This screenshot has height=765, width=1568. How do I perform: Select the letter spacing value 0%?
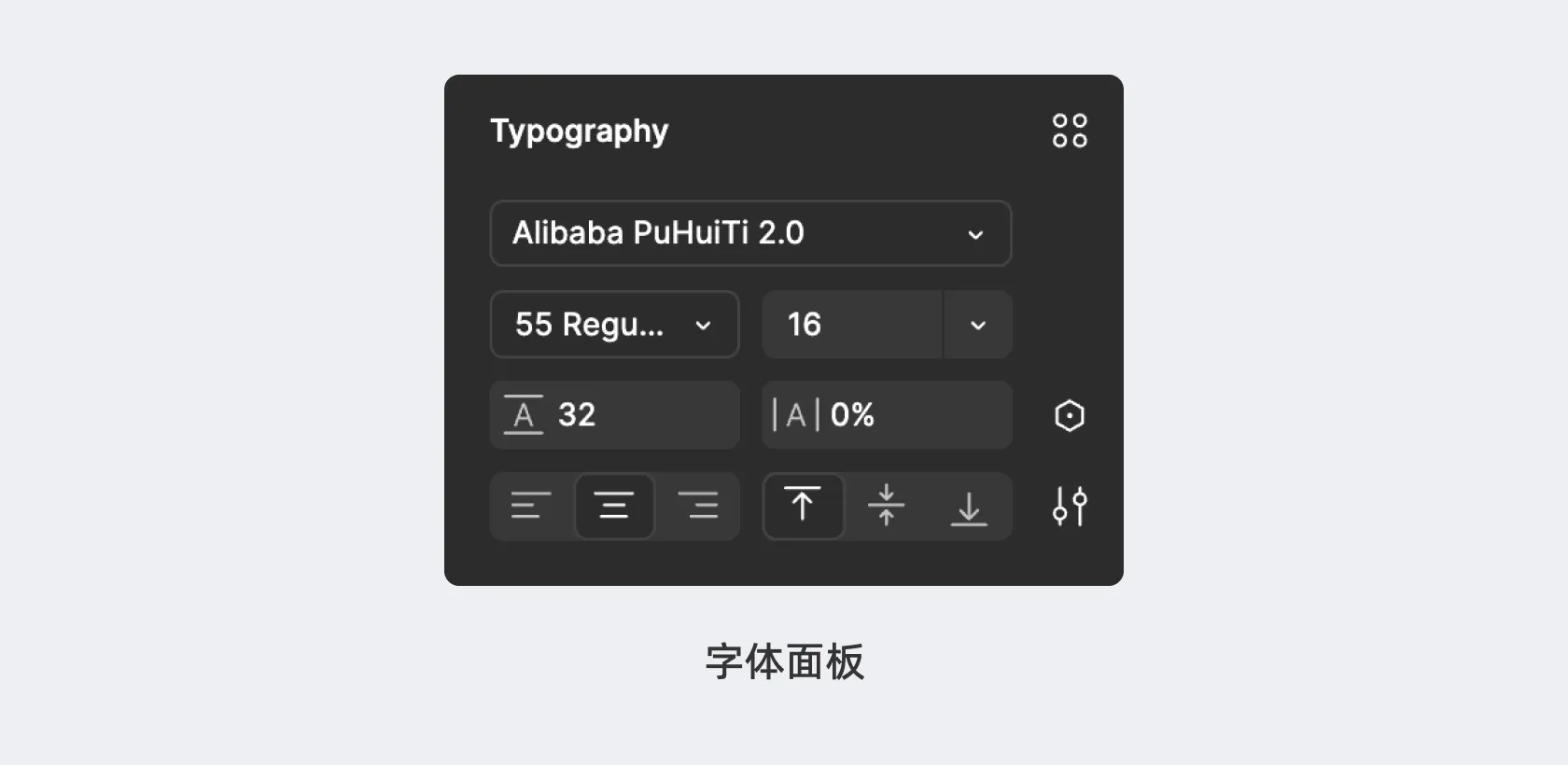pyautogui.click(x=852, y=415)
